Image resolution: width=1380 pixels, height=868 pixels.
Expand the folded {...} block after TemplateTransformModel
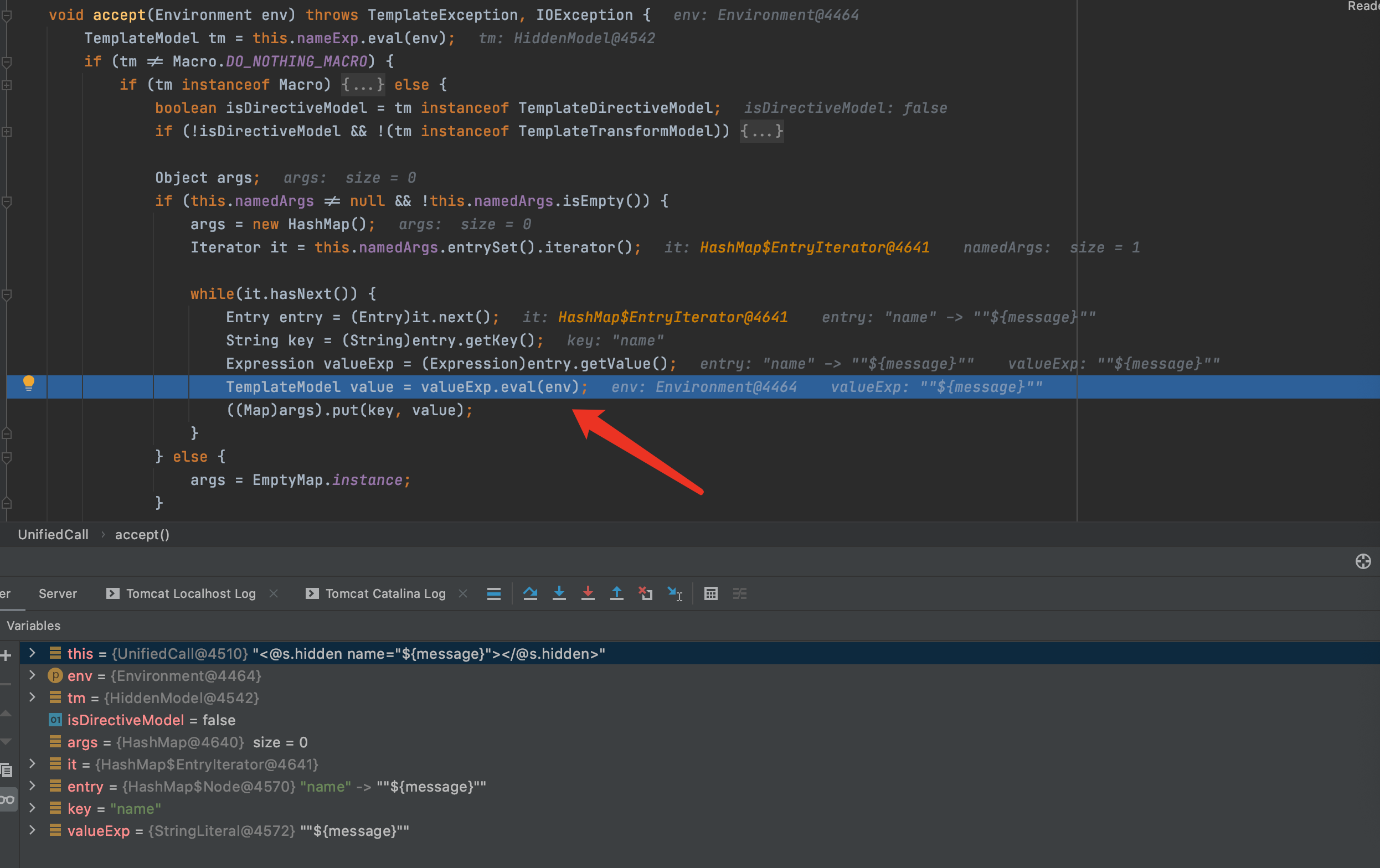tap(761, 131)
